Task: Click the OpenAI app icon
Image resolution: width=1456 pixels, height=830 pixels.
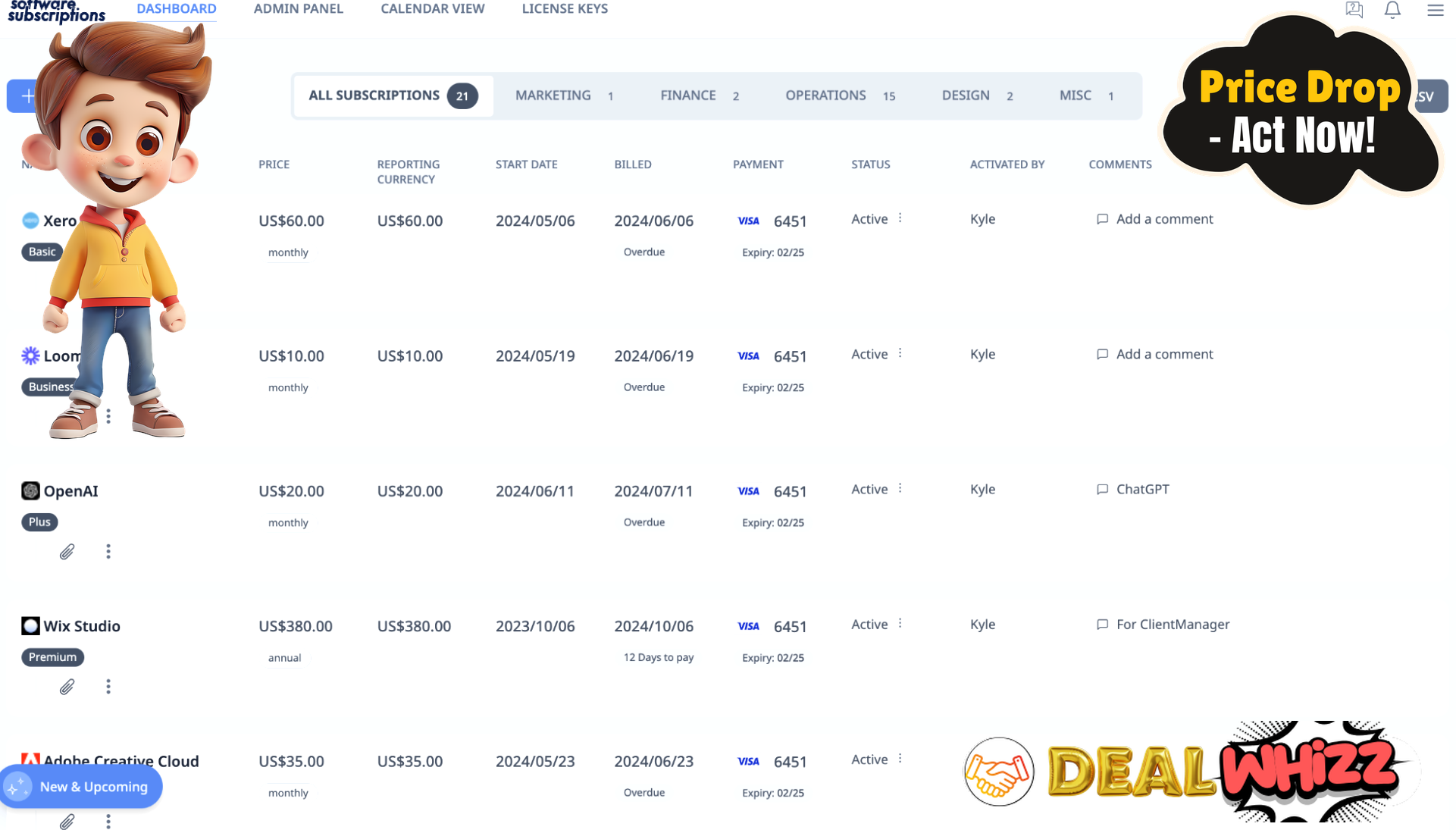Action: [x=30, y=490]
